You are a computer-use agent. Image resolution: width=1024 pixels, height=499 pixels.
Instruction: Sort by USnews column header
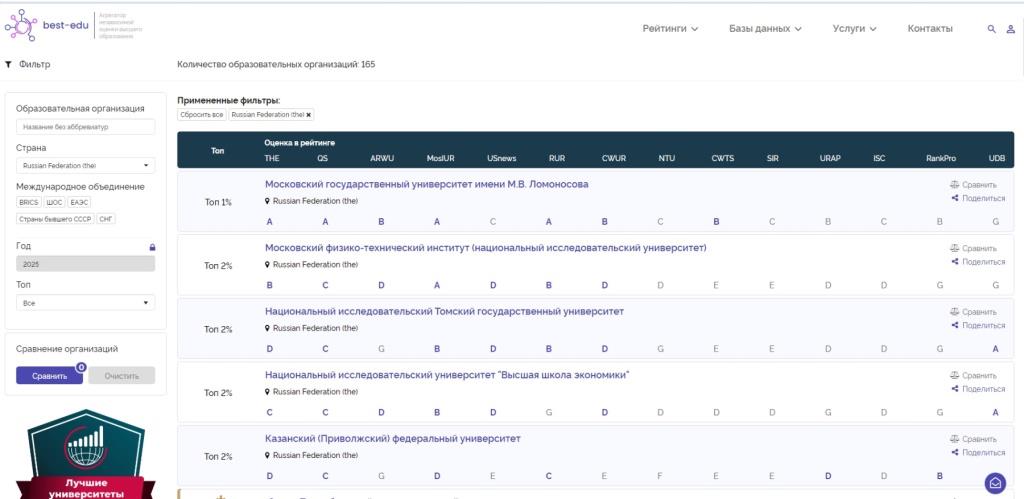[x=502, y=158]
